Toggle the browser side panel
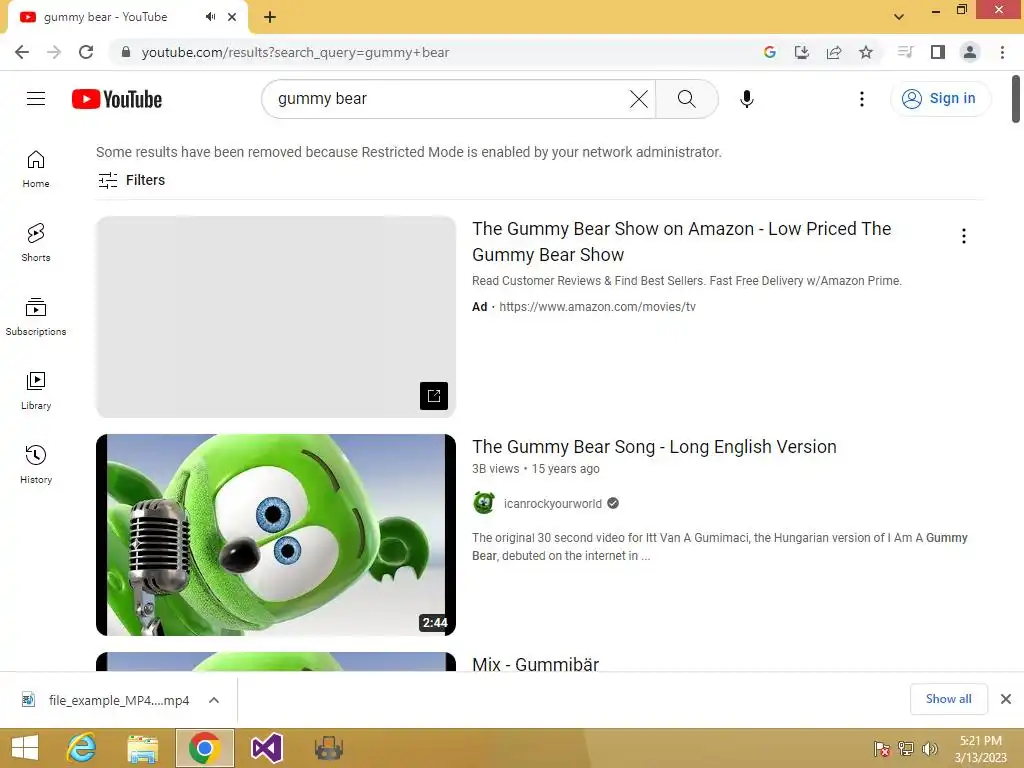This screenshot has width=1024, height=768. [938, 52]
